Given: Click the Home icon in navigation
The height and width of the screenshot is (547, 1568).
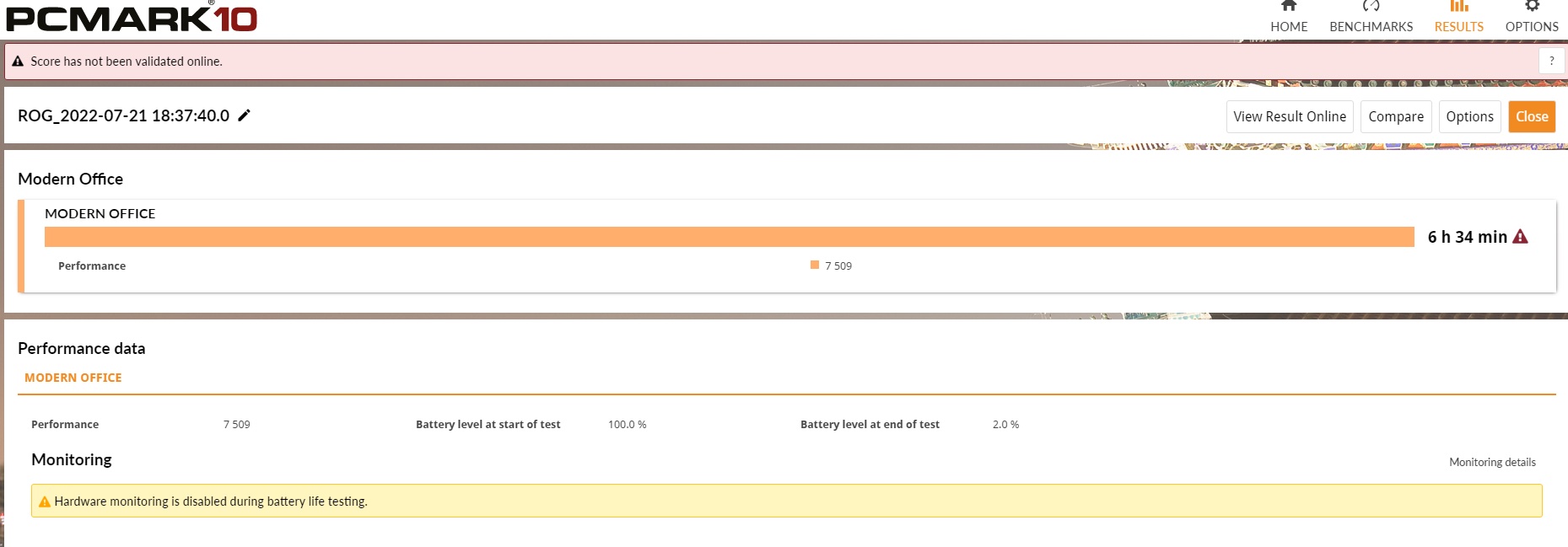Looking at the screenshot, I should [x=1289, y=6].
